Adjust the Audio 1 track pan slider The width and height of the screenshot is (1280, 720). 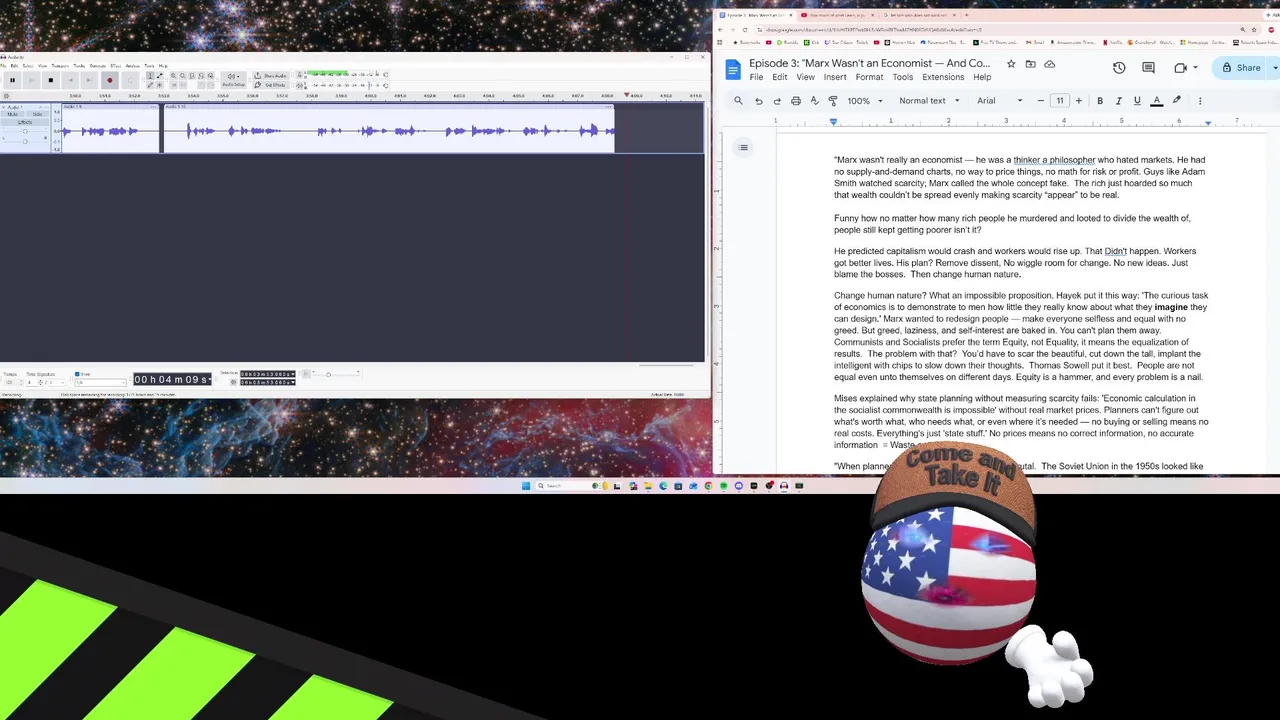tap(25, 141)
